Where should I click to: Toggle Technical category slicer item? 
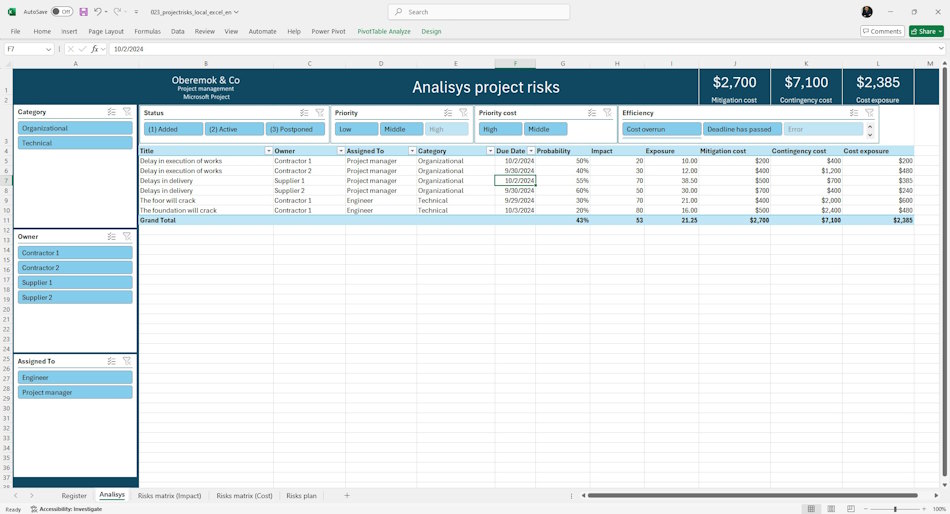coord(75,143)
